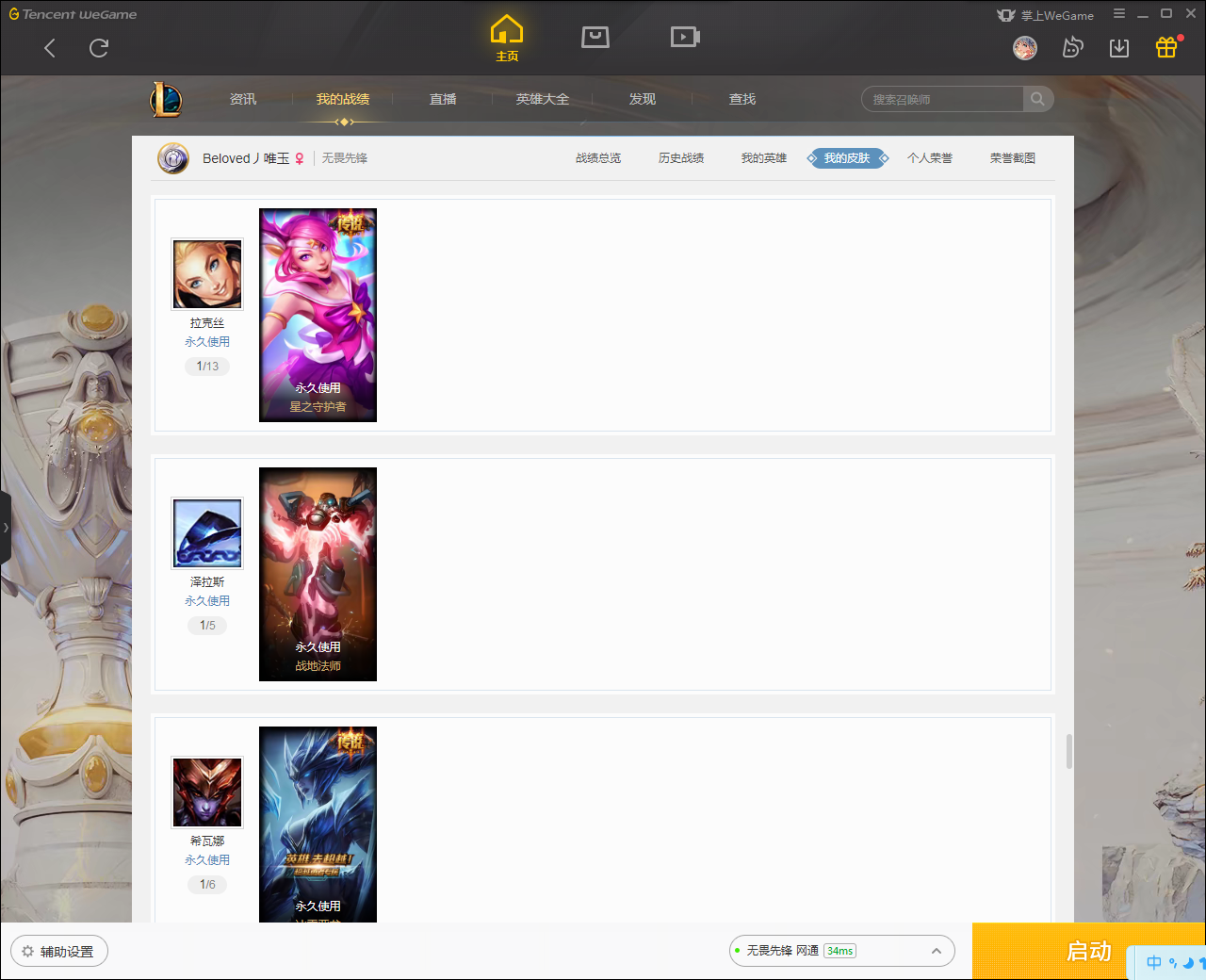
Task: Open 辅助设置 settings
Action: 59,952
